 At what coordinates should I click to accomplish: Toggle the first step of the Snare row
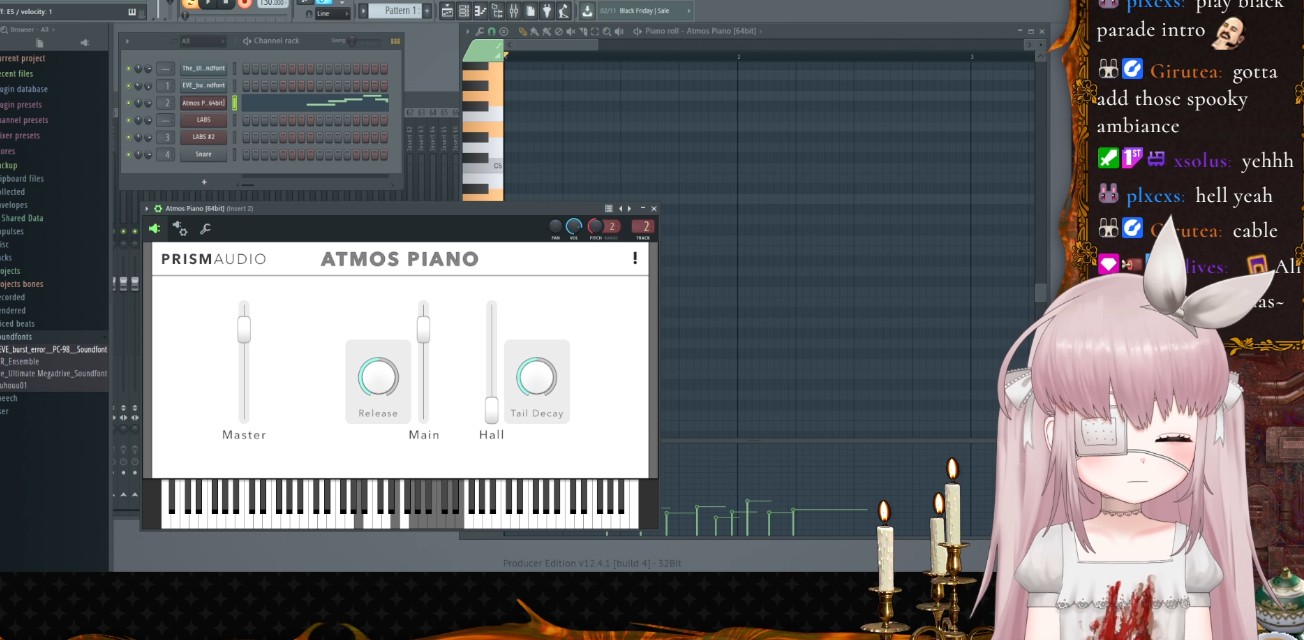pyautogui.click(x=245, y=155)
